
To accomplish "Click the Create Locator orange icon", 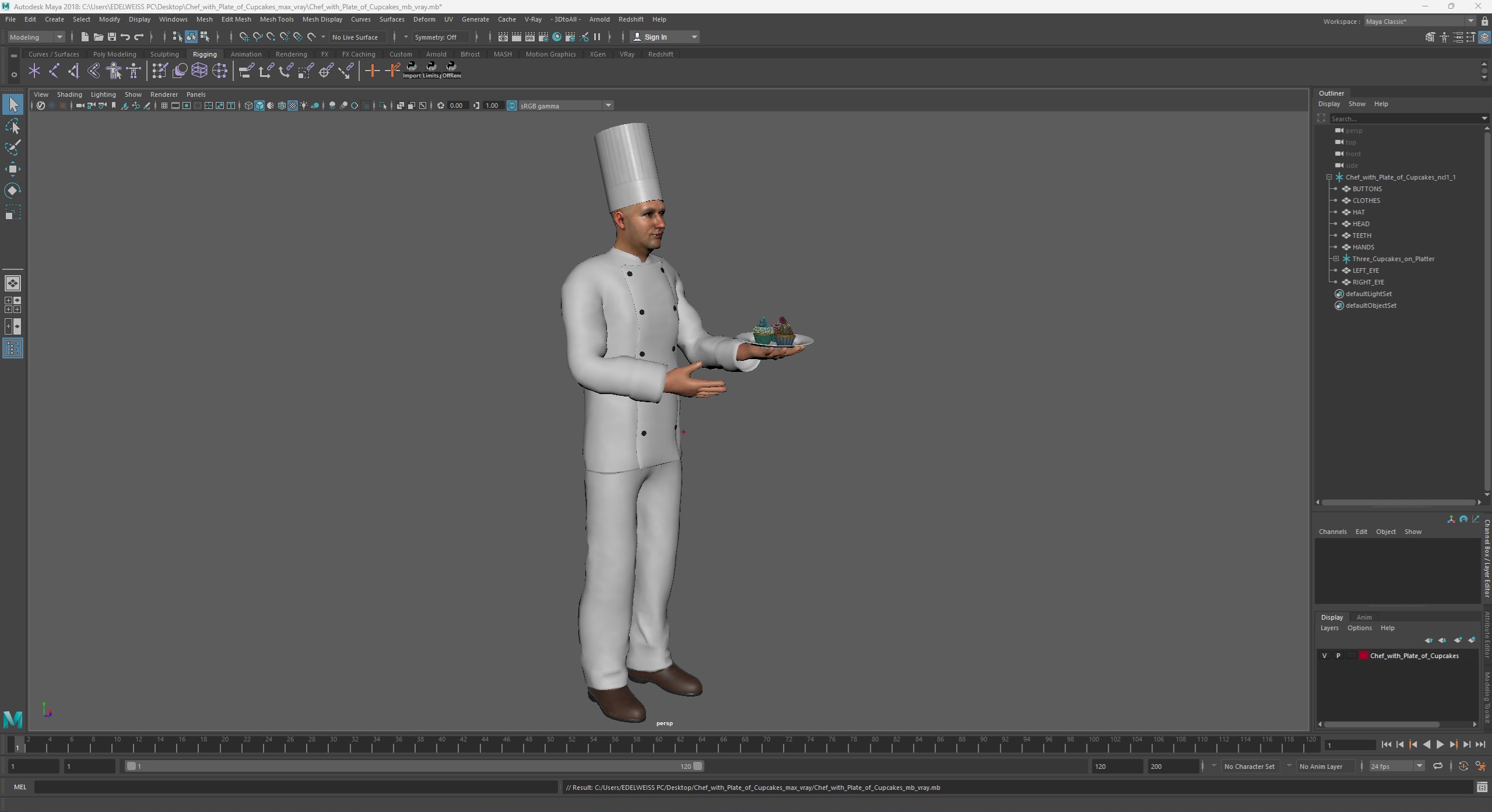I will click(372, 71).
